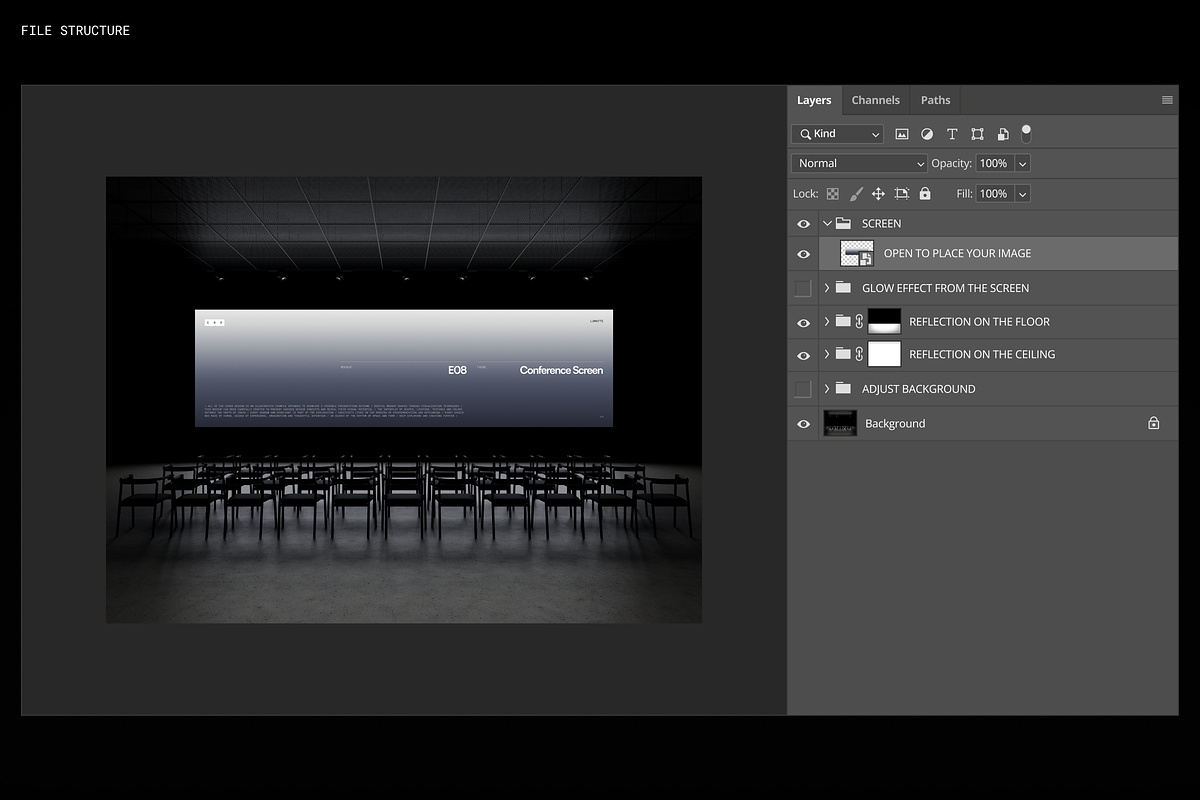Switch to the Channels tab

tap(876, 100)
